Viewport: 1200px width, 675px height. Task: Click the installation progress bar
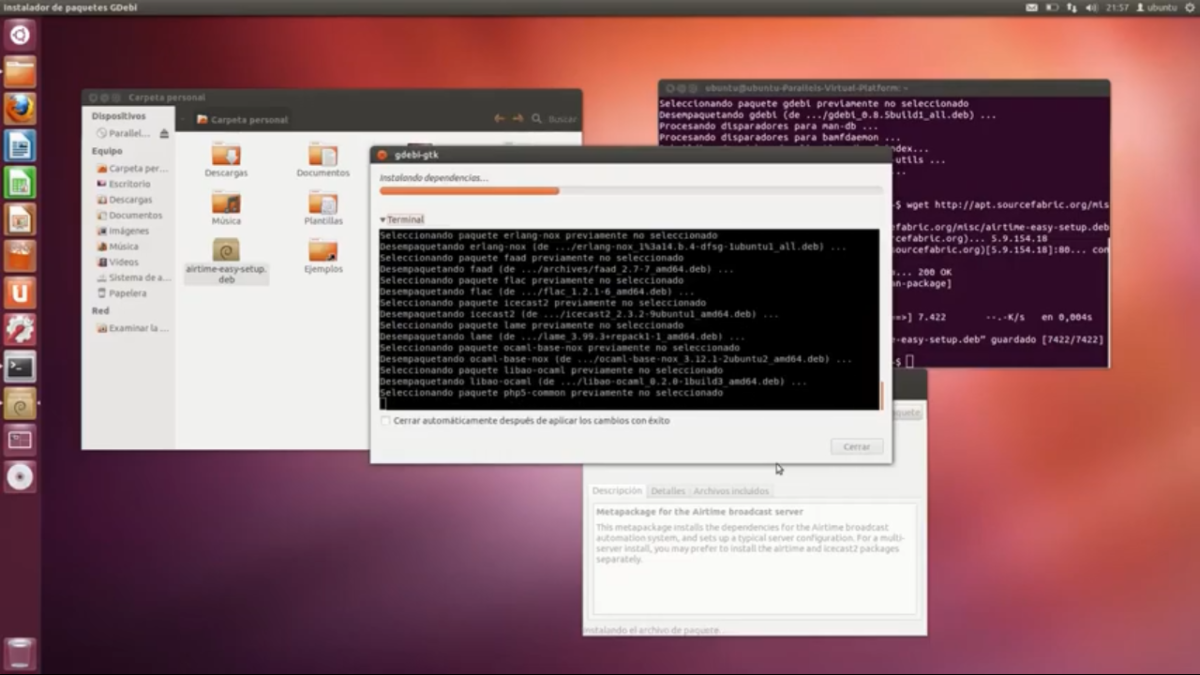coord(631,190)
